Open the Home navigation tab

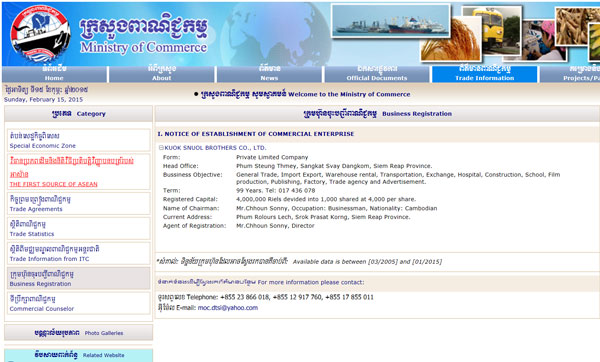click(x=54, y=73)
